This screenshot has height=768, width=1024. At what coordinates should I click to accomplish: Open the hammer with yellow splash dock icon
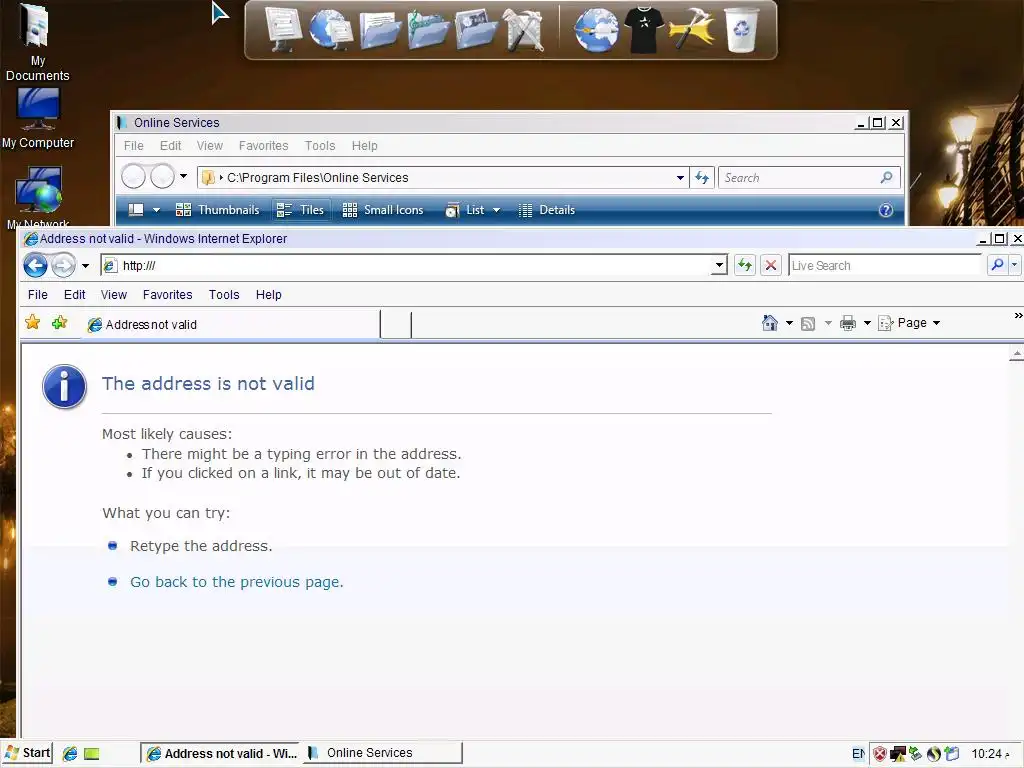(692, 30)
